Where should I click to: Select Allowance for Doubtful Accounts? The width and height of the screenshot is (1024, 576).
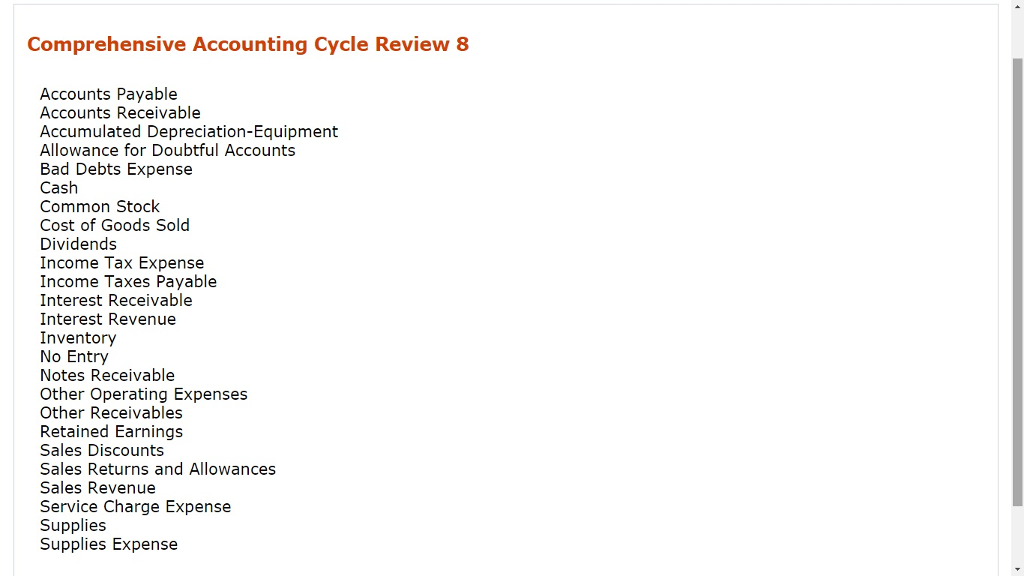[x=167, y=150]
